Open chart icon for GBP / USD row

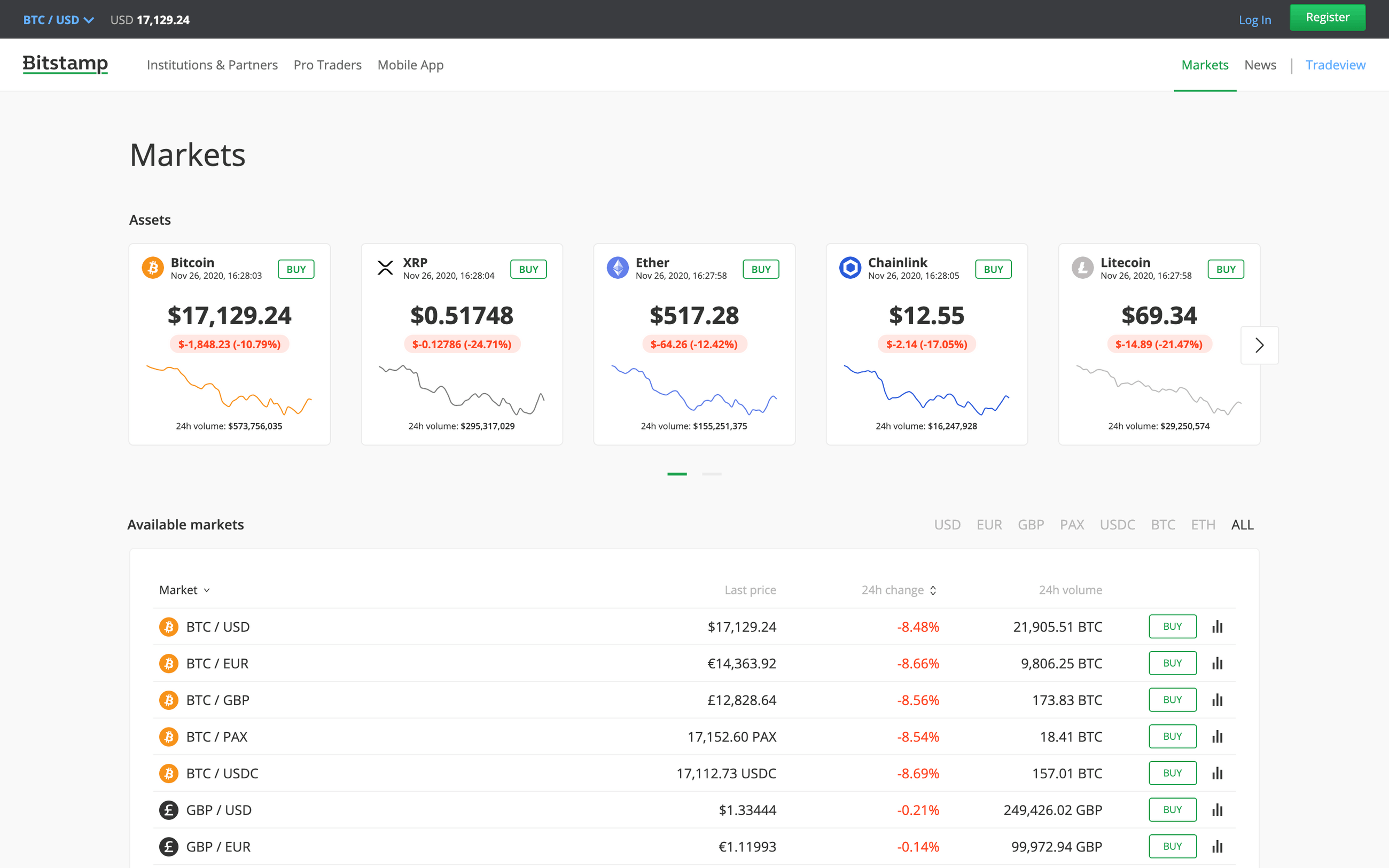coord(1217,809)
